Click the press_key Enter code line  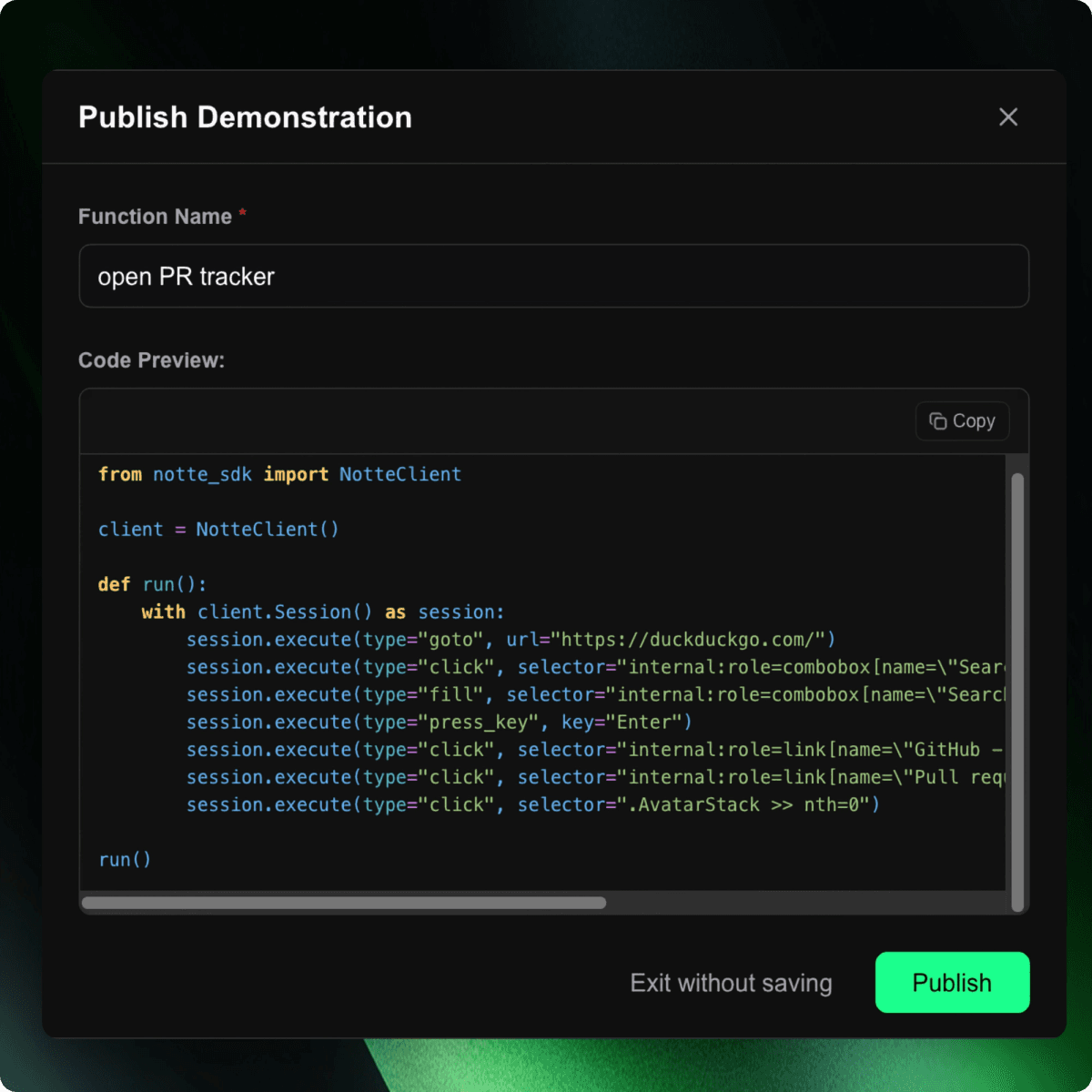[439, 722]
